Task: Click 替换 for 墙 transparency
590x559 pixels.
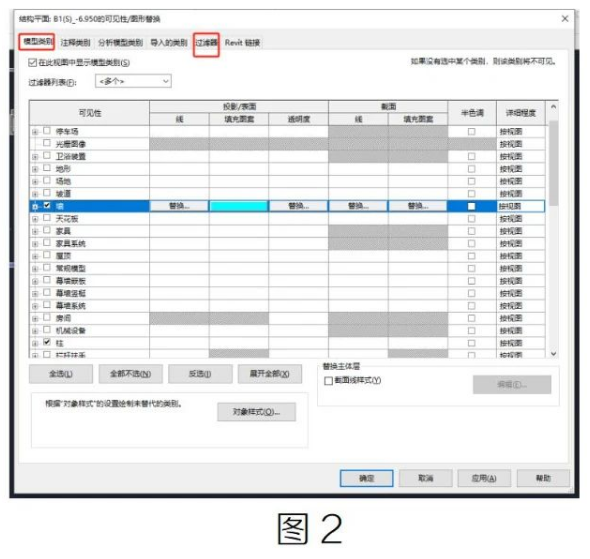Action: 298,206
